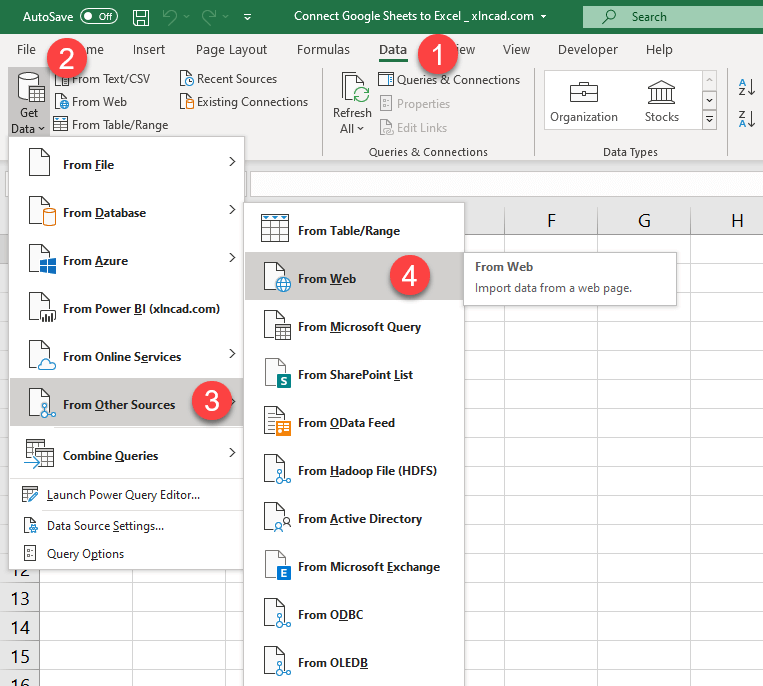Screen dimensions: 763x686
Task: Open the Developer tab
Action: [588, 50]
